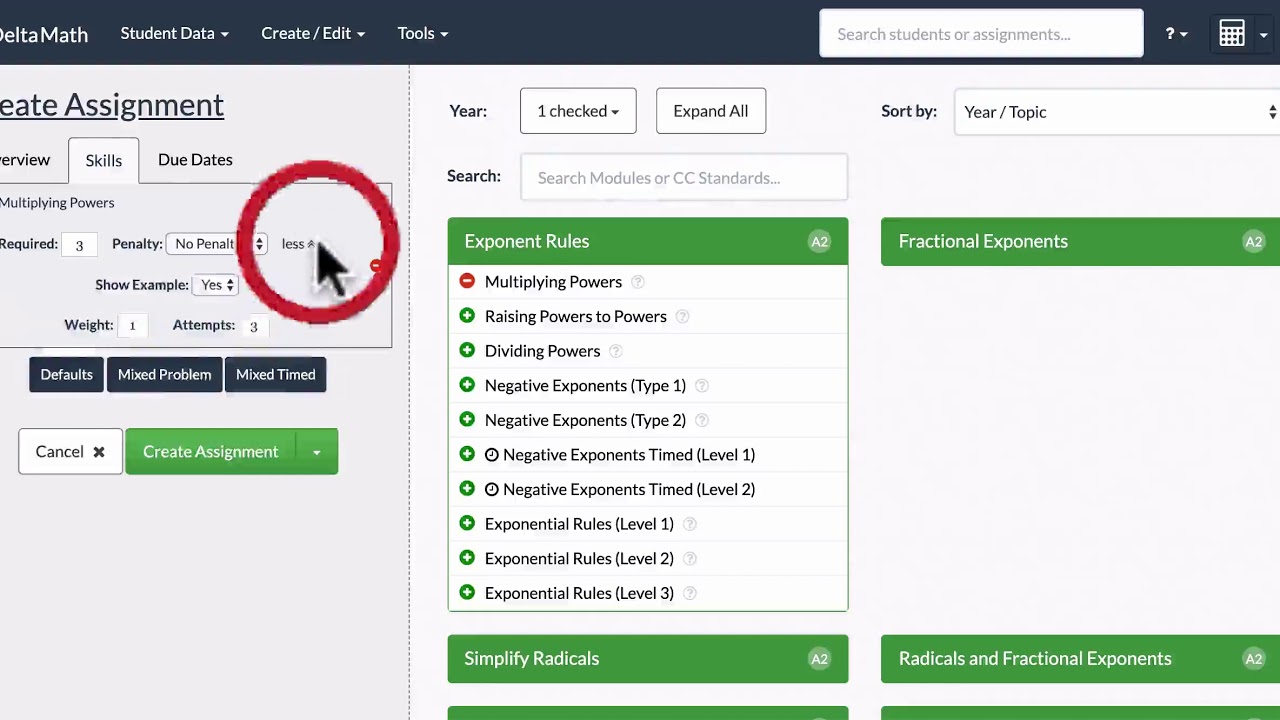Click the Search Modules or CC Standards field
This screenshot has width=1280, height=720.
(684, 178)
